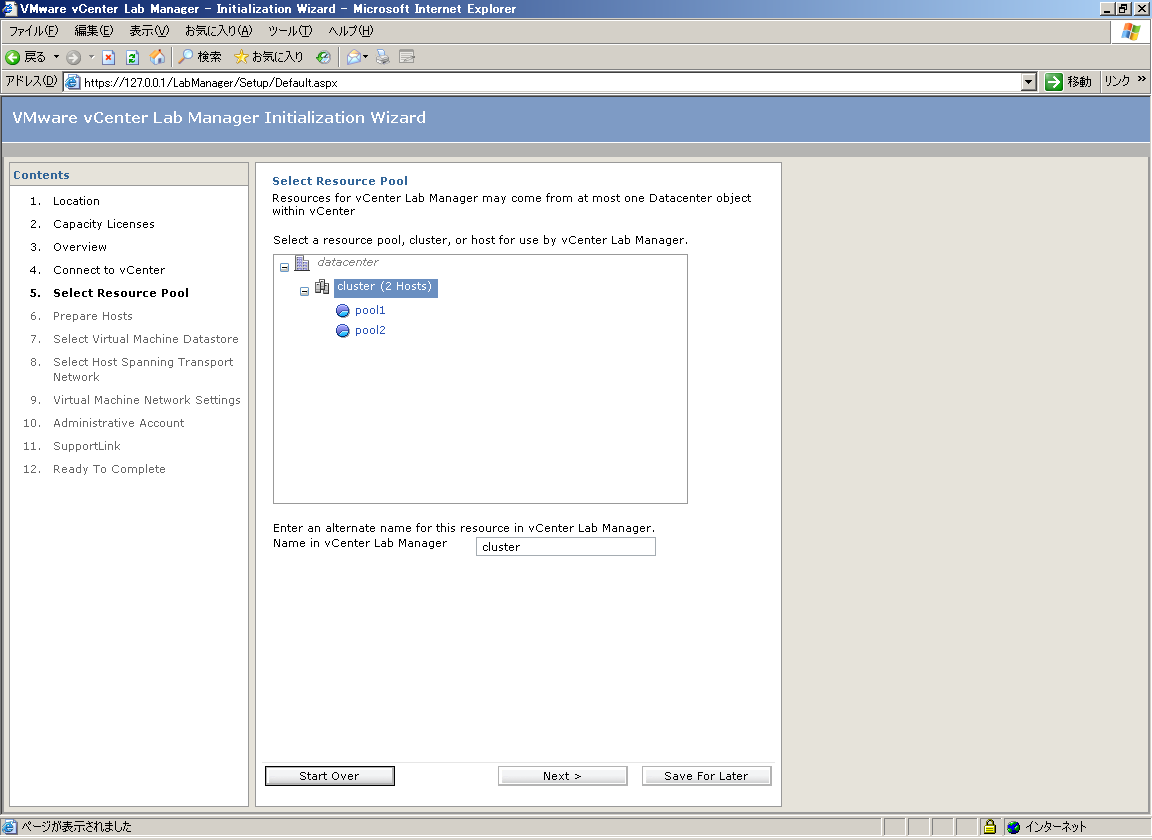Open the Search (検索) toolbar button
Image resolution: width=1152 pixels, height=840 pixels.
(x=200, y=57)
